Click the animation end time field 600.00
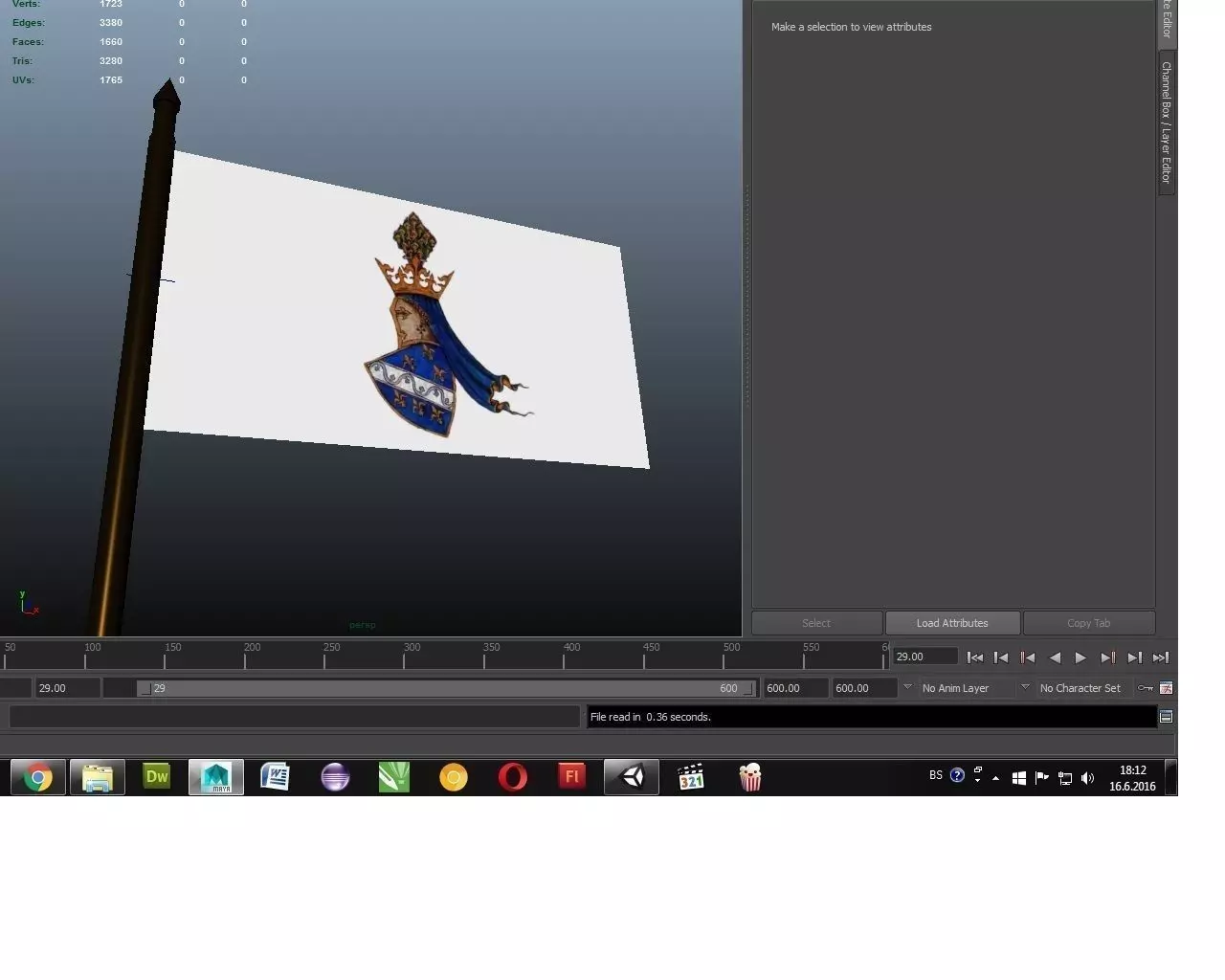Image resolution: width=1225 pixels, height=980 pixels. [x=864, y=688]
